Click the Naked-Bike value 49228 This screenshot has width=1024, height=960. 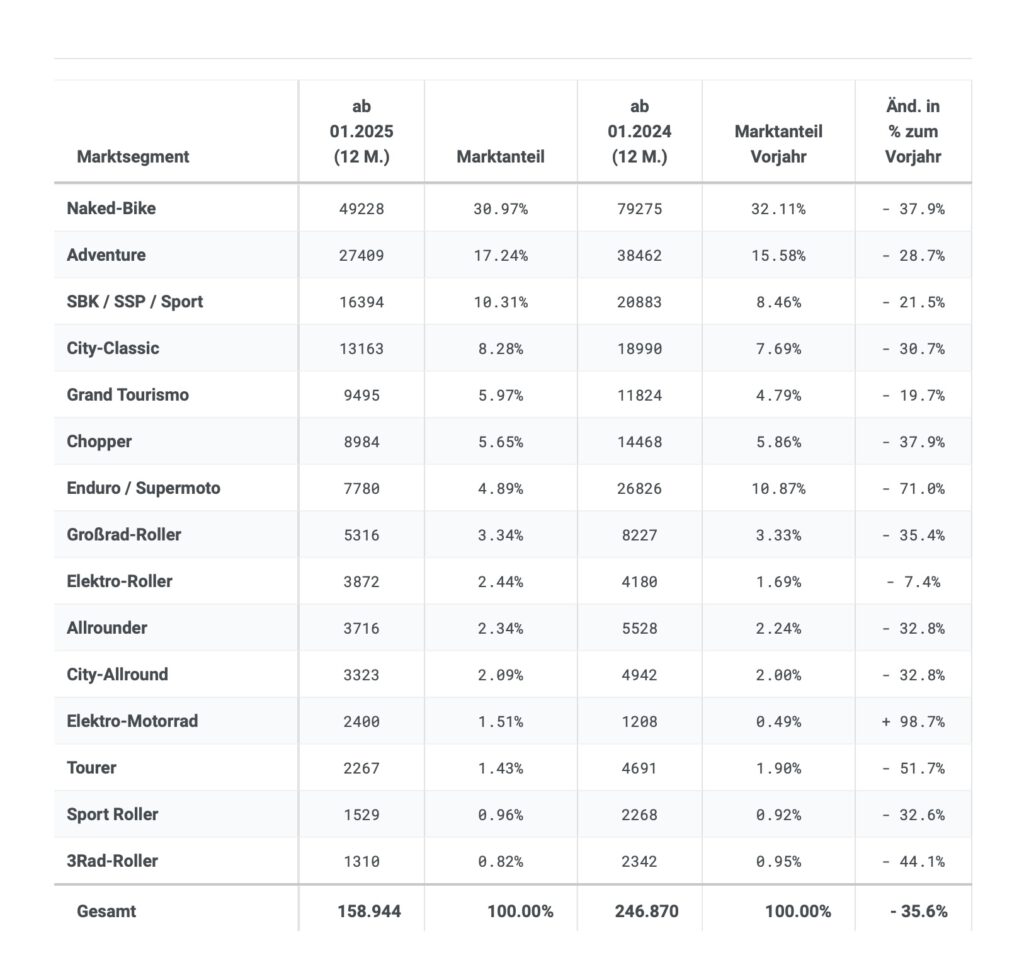pos(361,209)
